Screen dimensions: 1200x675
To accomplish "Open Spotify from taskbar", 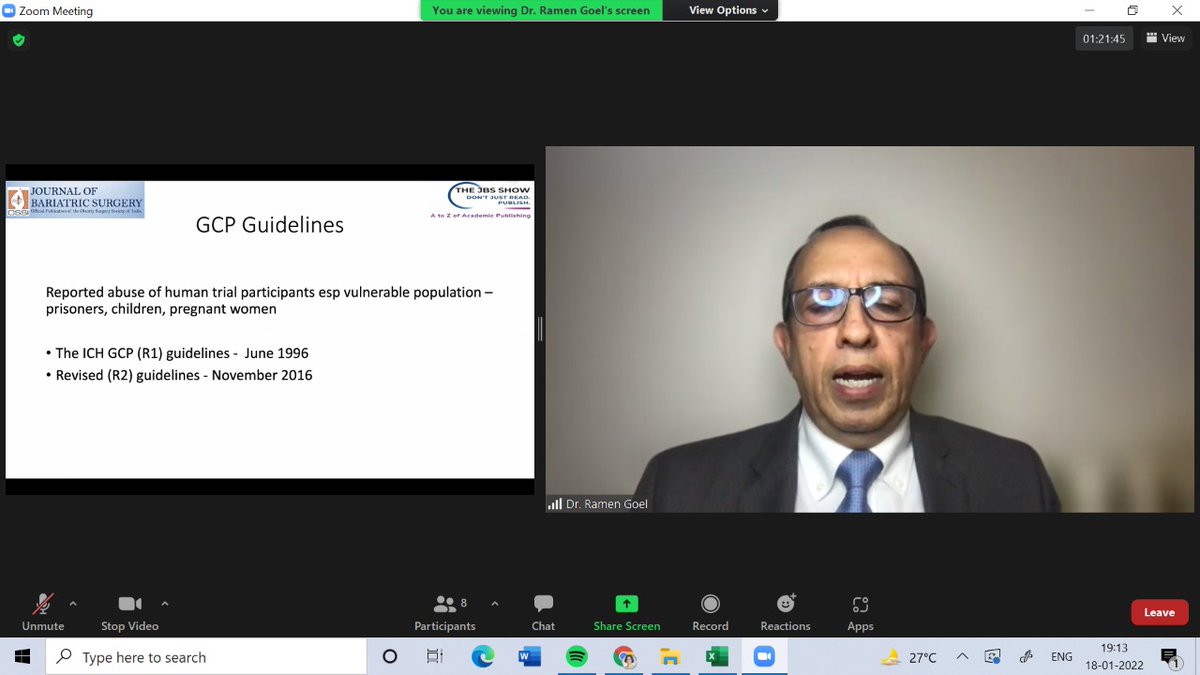I will pos(576,657).
